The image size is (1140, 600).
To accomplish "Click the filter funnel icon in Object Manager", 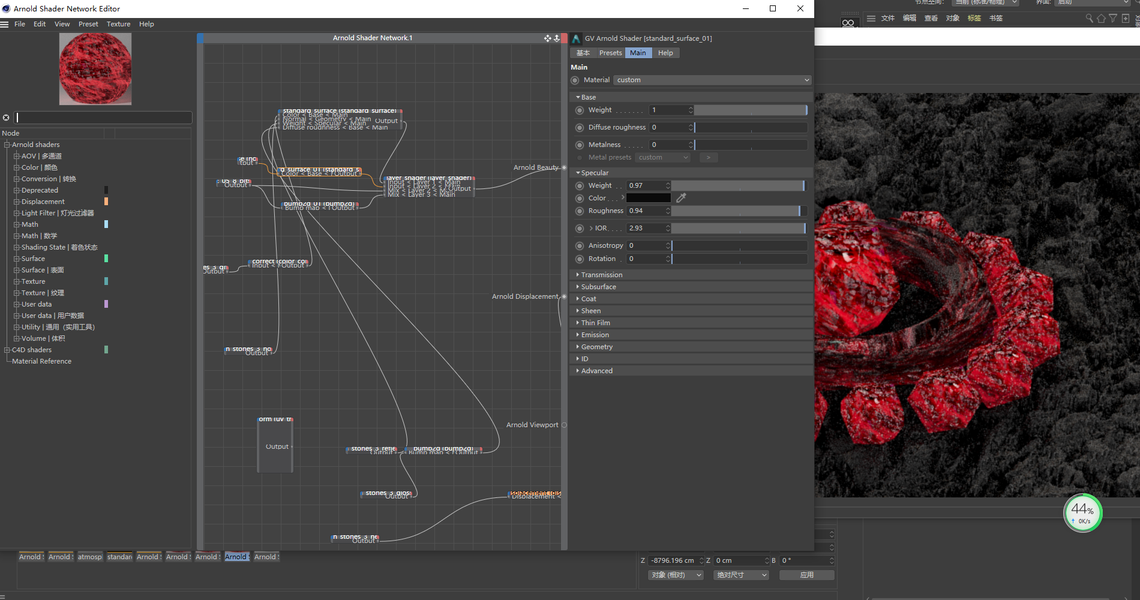I will click(x=1112, y=18).
